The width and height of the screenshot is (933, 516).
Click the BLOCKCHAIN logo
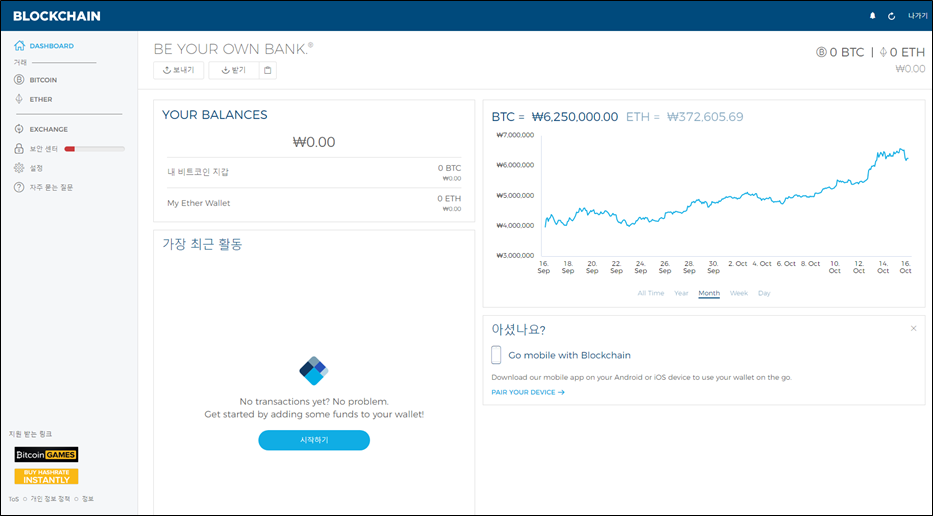point(57,16)
